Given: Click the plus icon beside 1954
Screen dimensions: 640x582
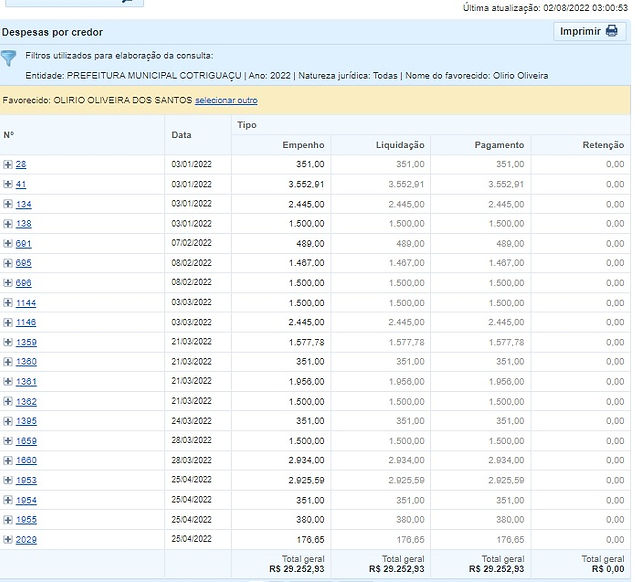Looking at the screenshot, I should 7,500.
